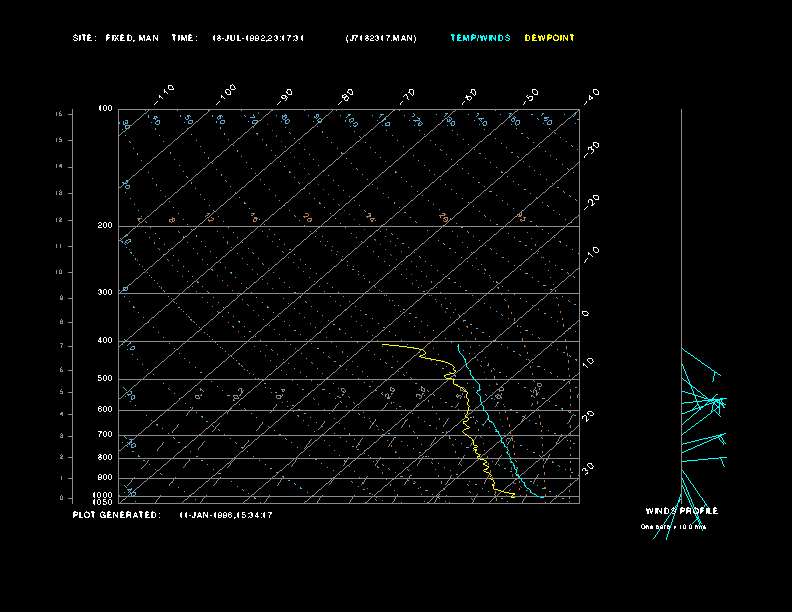Screen dimensions: 792x612
Task: Click the 500 hPa pressure label
Action: pyautogui.click(x=105, y=379)
